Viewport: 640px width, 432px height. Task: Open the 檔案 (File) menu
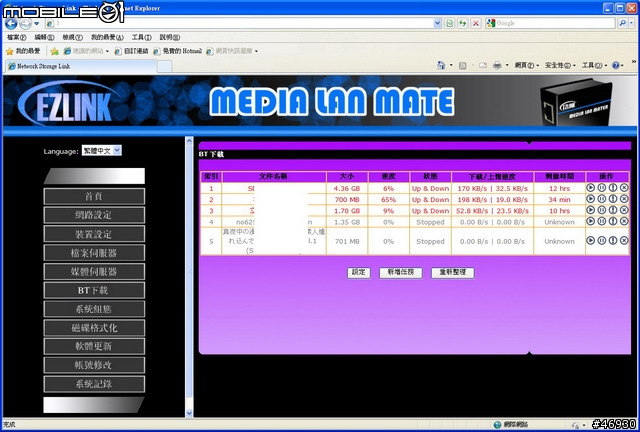click(17, 37)
